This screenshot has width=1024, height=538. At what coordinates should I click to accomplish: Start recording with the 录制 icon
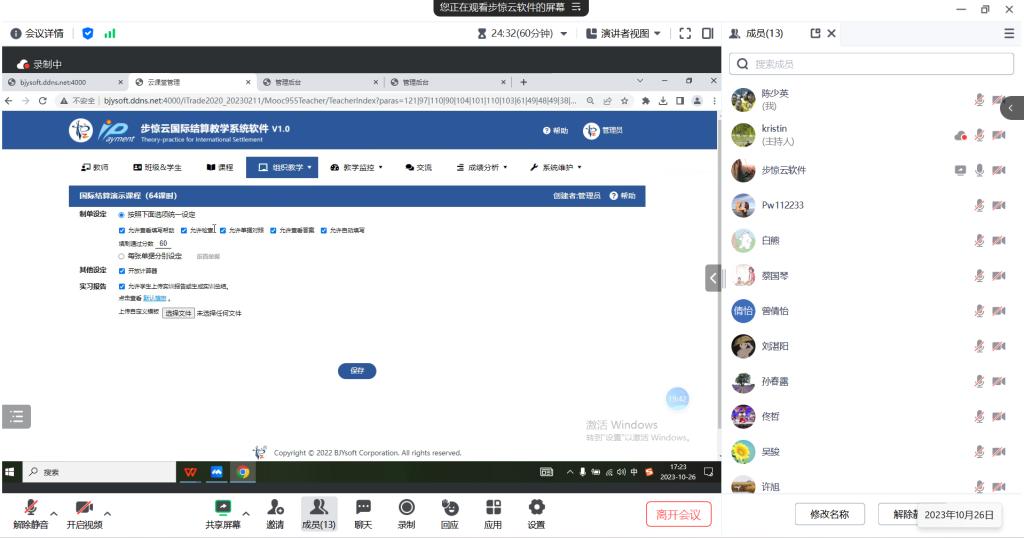click(406, 508)
